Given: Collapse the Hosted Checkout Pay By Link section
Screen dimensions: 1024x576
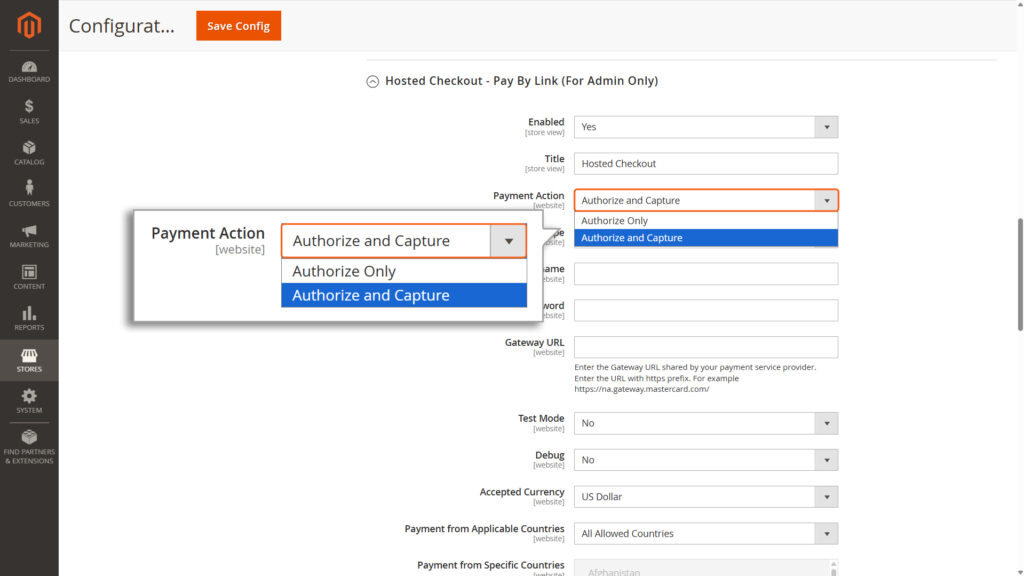Looking at the screenshot, I should tap(372, 80).
